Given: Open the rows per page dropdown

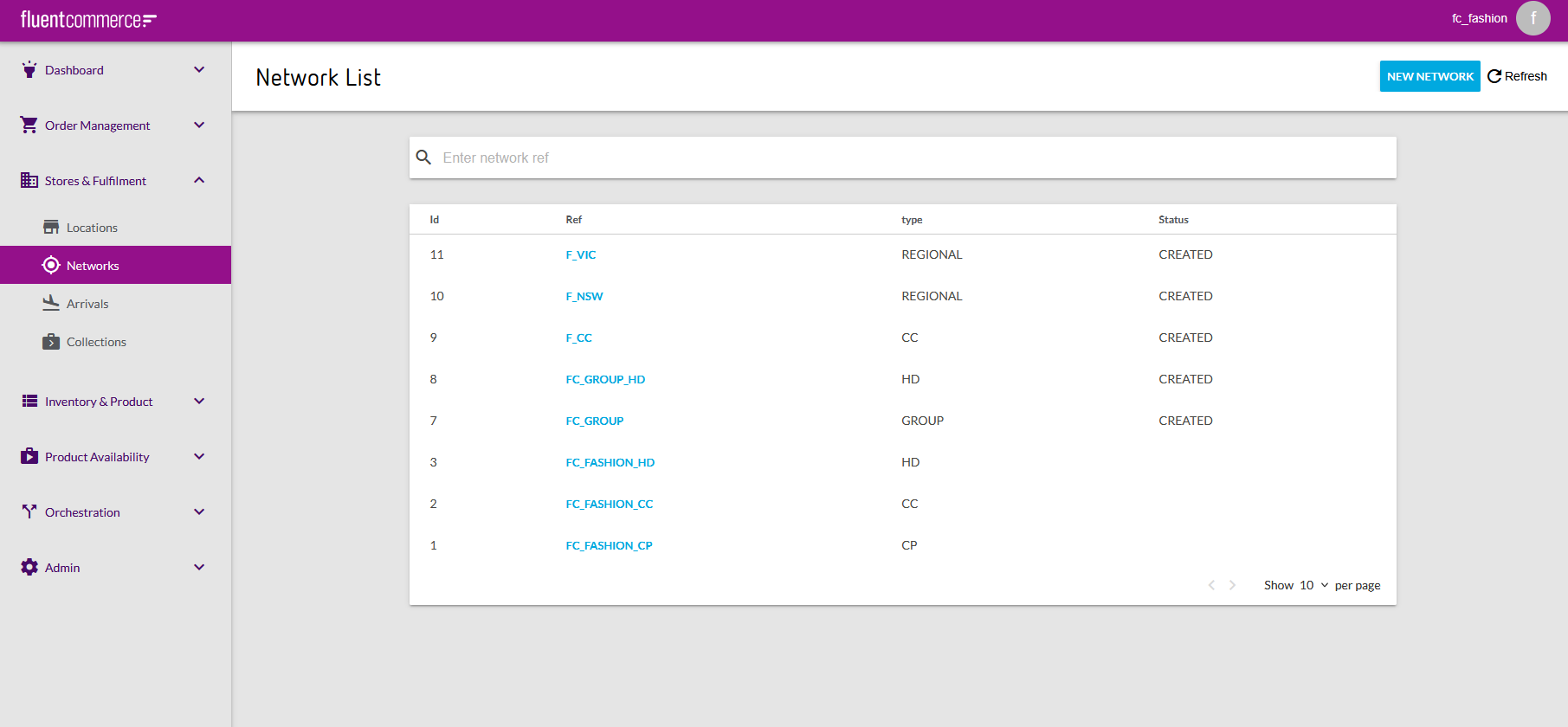Looking at the screenshot, I should pos(1313,586).
